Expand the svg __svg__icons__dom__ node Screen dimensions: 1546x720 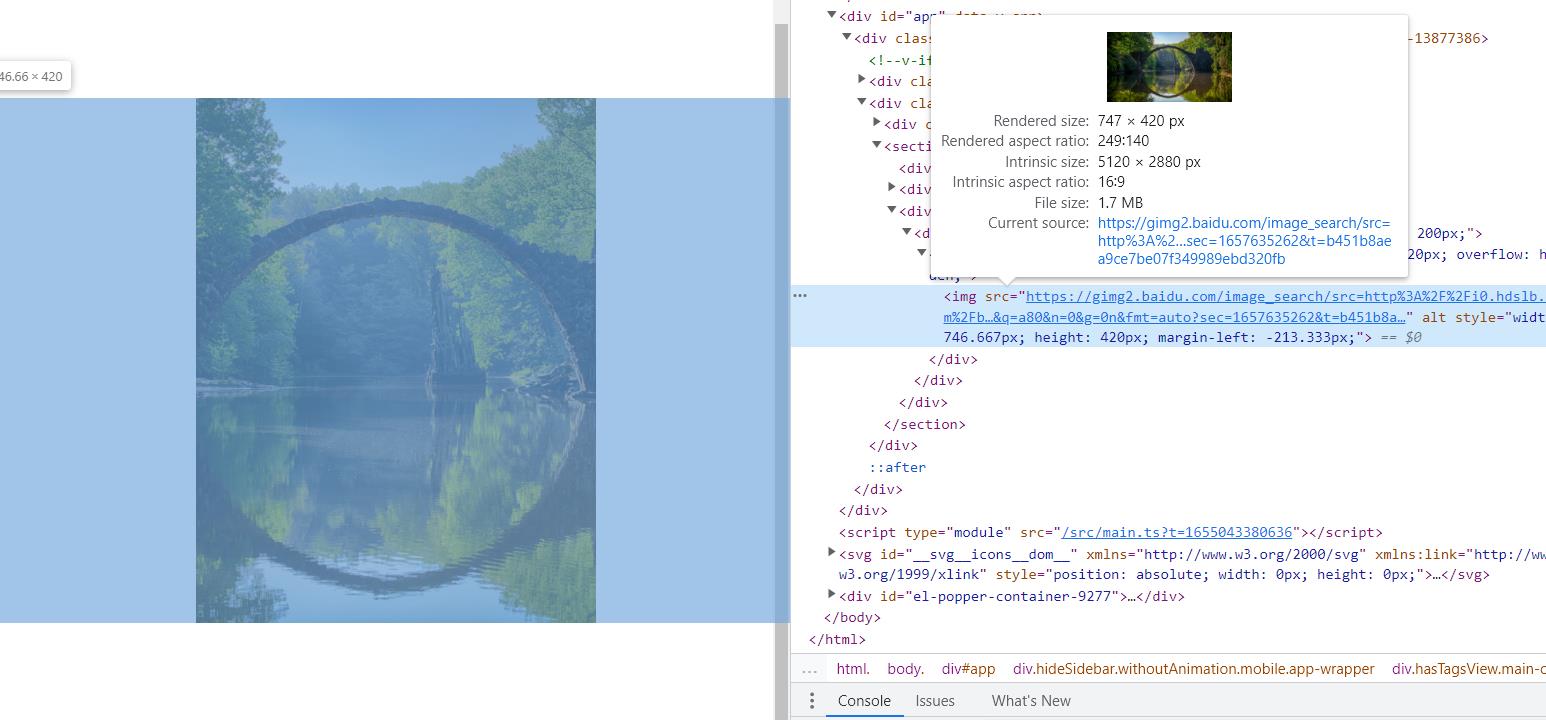(x=832, y=552)
